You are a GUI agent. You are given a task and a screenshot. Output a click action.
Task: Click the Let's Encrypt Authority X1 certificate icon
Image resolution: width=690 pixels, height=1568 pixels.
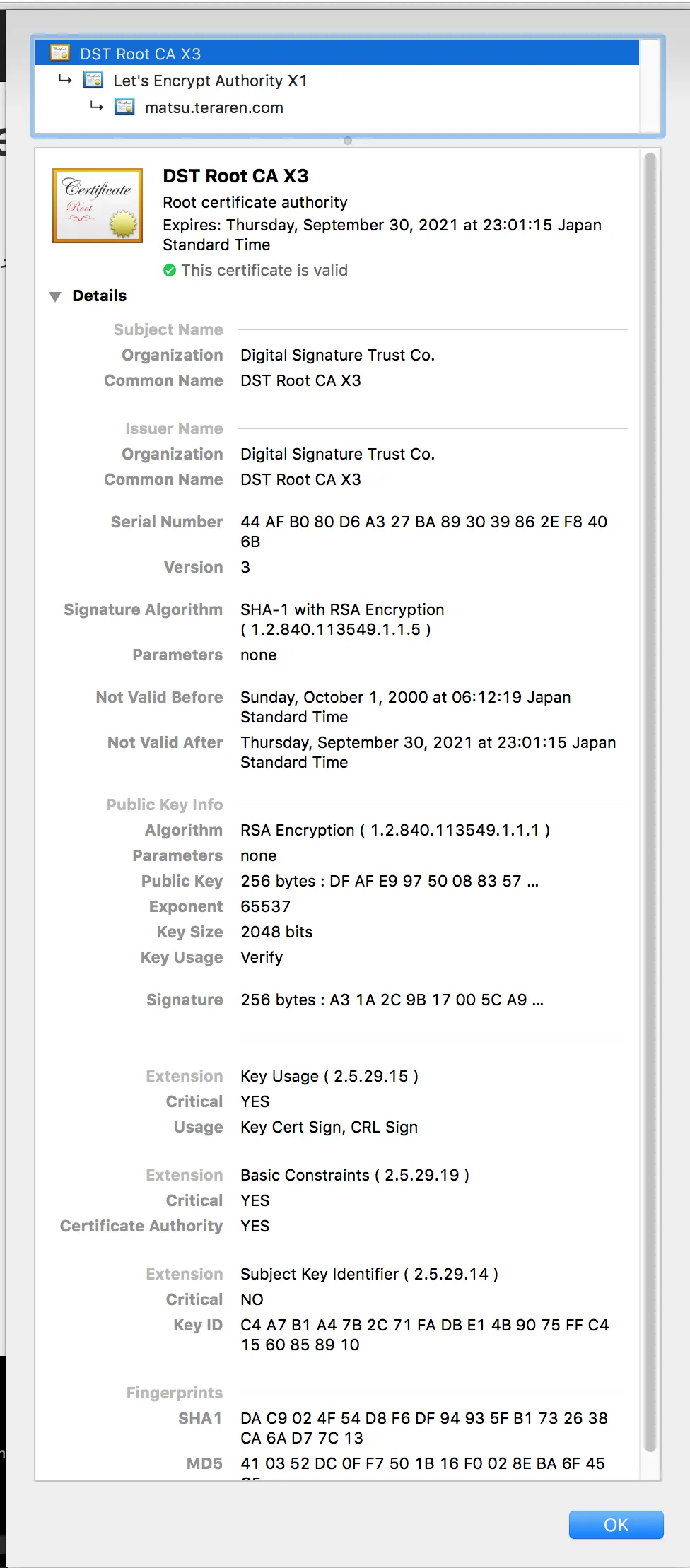pyautogui.click(x=93, y=80)
